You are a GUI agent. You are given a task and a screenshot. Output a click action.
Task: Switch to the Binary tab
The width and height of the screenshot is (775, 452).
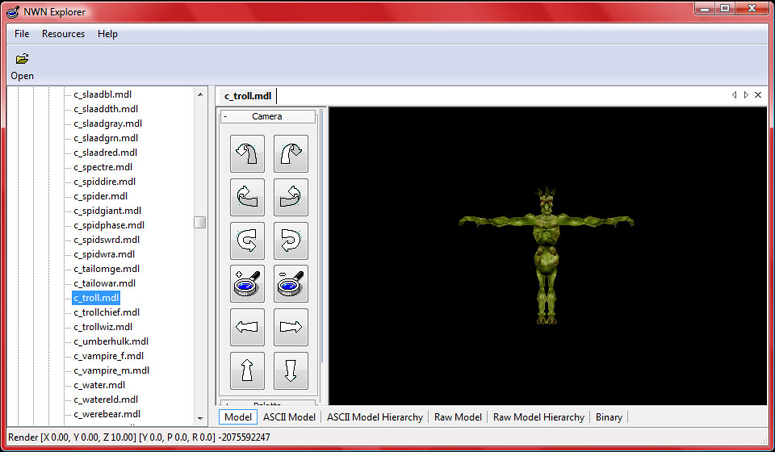608,417
